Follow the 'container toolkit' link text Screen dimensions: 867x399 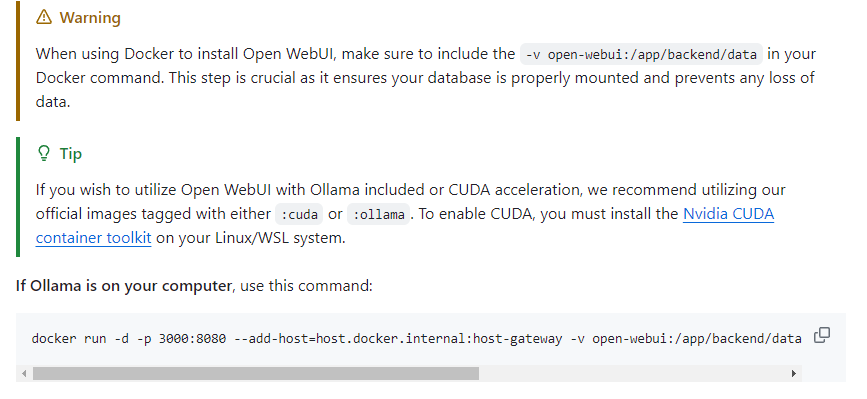pyautogui.click(x=93, y=238)
